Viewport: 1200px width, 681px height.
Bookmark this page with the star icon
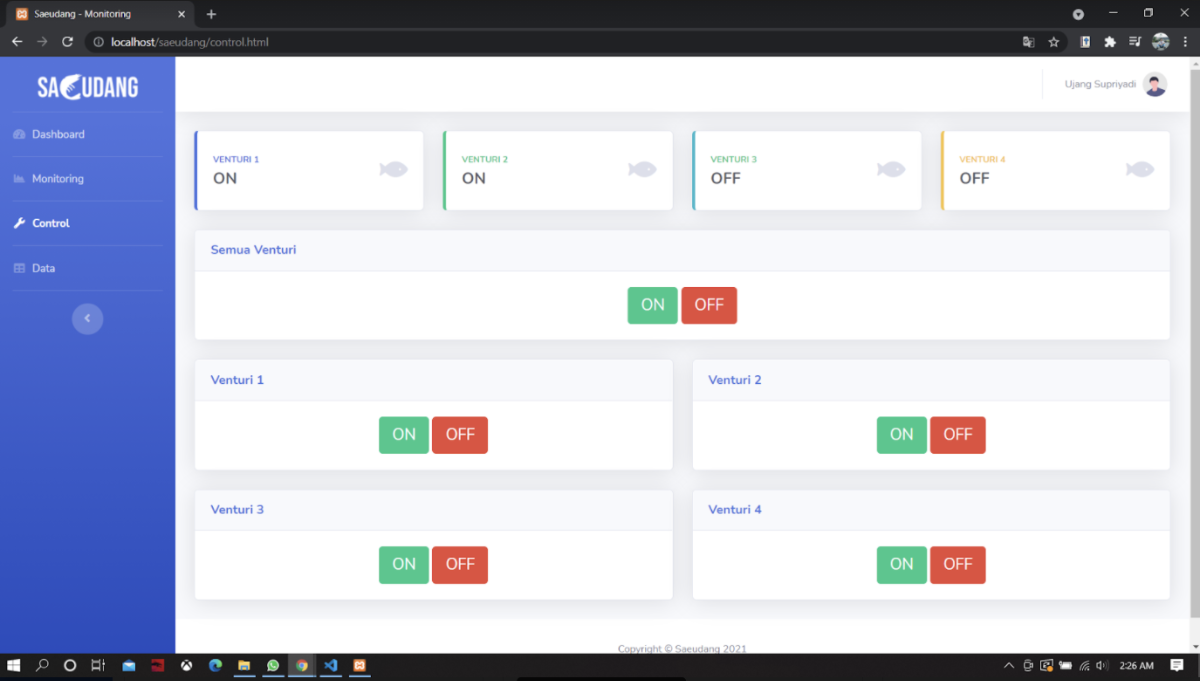[1053, 42]
